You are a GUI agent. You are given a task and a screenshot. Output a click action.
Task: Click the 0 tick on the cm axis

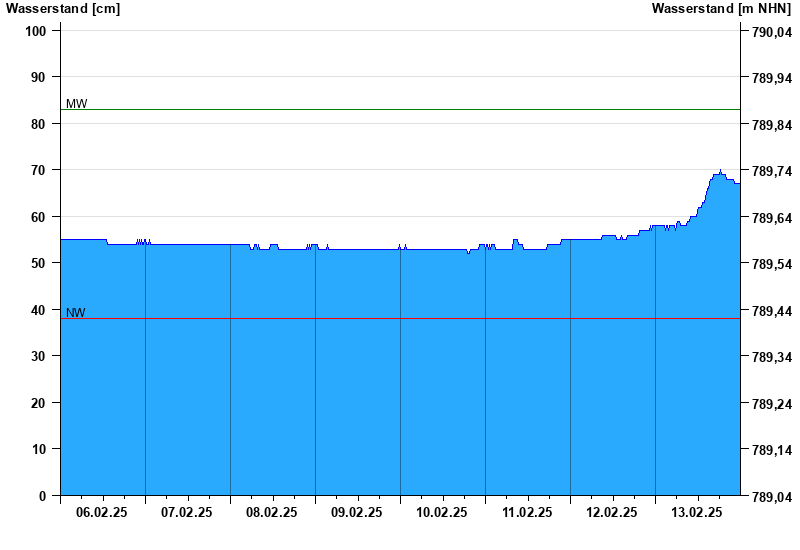point(43,496)
